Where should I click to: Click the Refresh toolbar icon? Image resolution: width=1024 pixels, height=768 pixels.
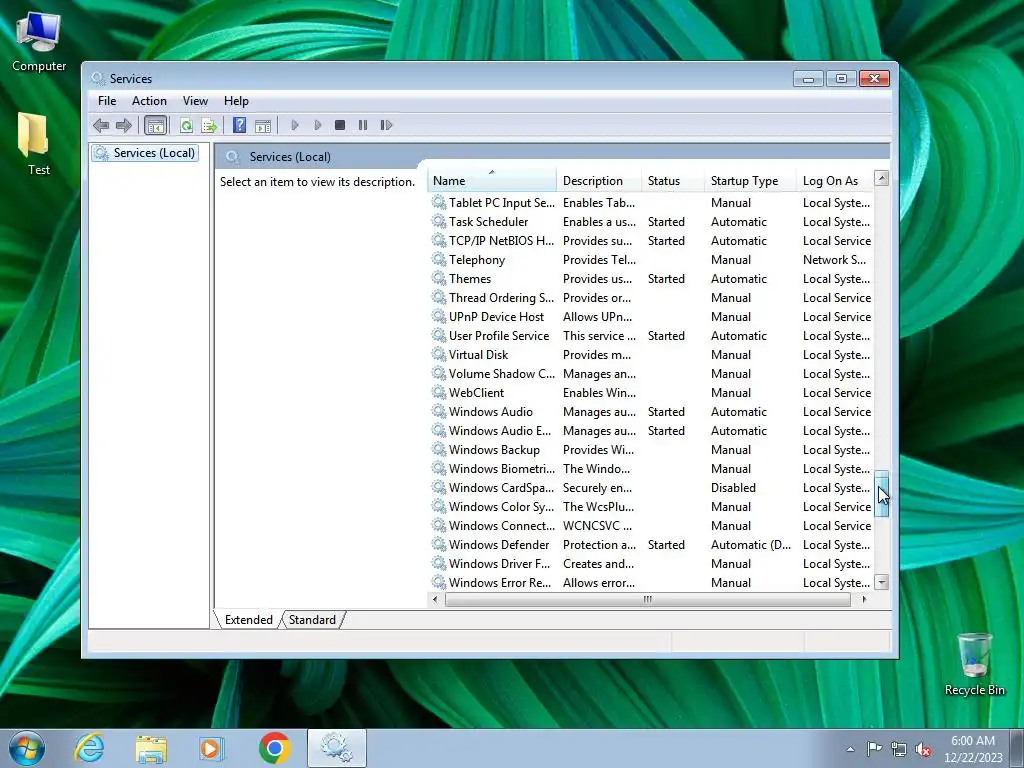tap(186, 125)
